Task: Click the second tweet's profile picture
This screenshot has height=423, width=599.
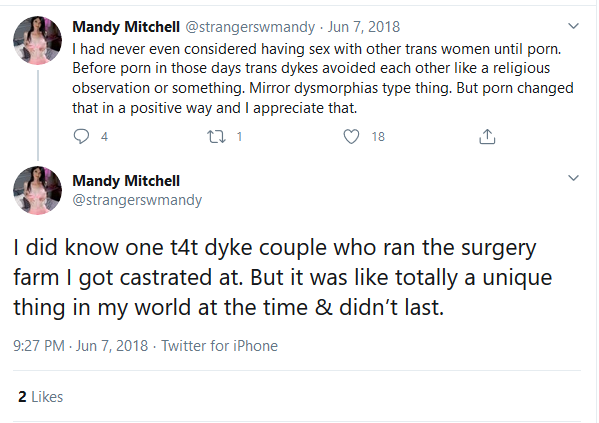Action: [37, 190]
